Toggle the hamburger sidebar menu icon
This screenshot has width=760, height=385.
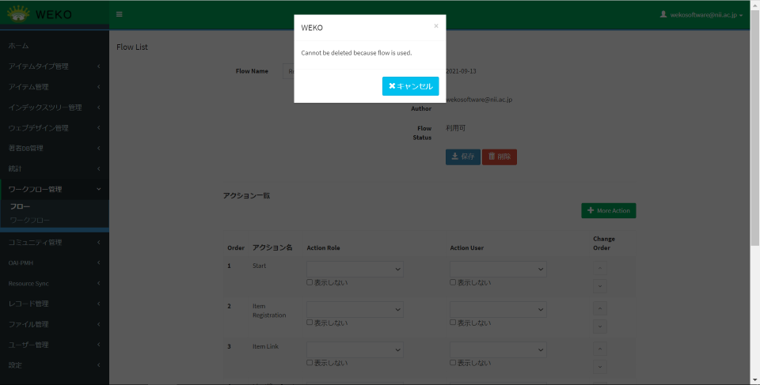pos(119,15)
